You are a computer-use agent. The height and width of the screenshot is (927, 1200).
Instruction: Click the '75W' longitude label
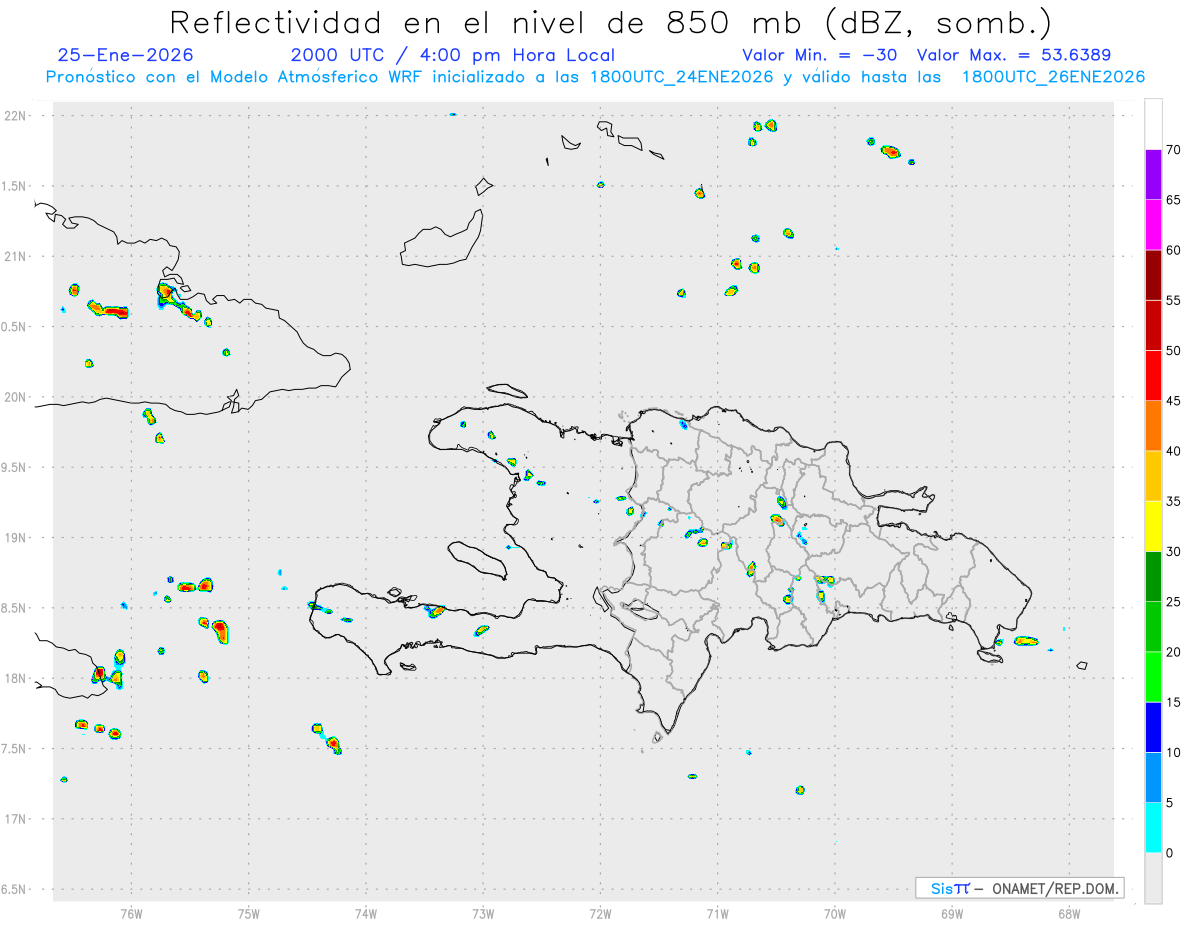pyautogui.click(x=249, y=914)
